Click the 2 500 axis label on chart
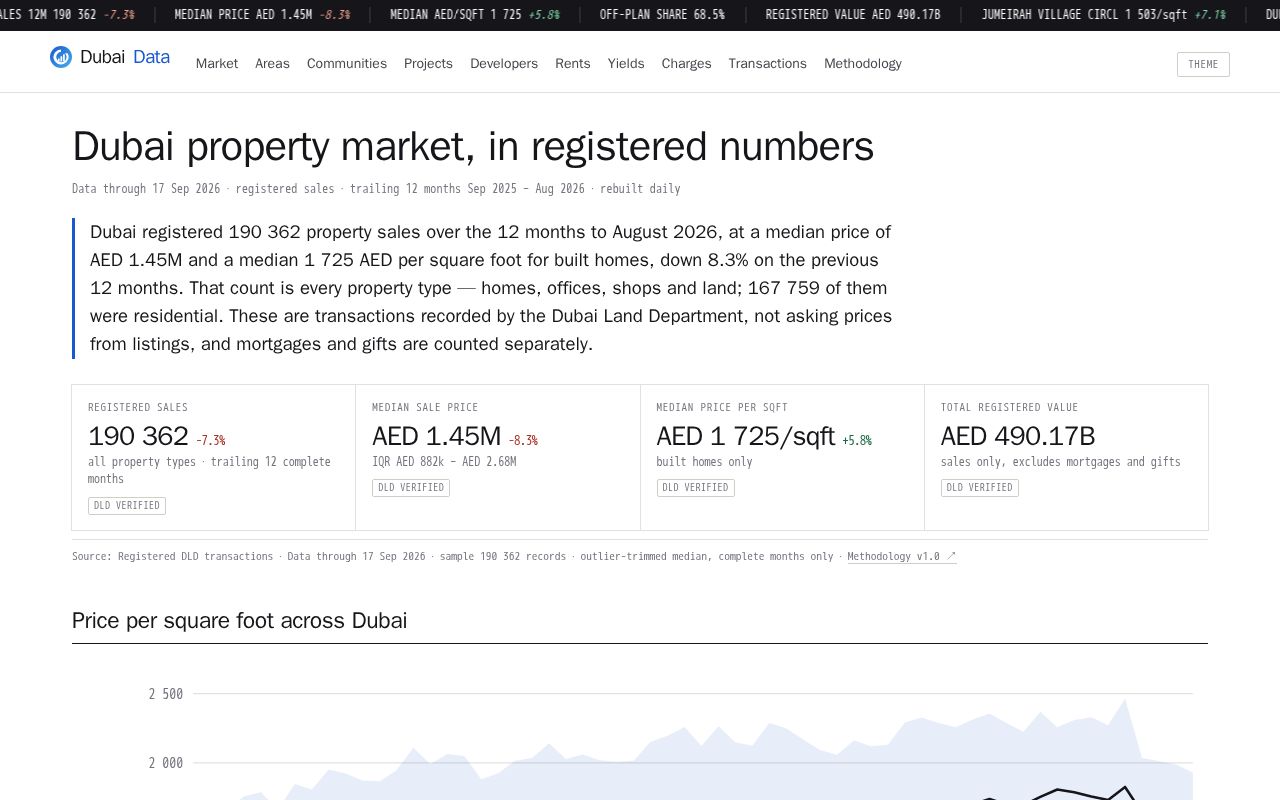The height and width of the screenshot is (800, 1280). 166,694
